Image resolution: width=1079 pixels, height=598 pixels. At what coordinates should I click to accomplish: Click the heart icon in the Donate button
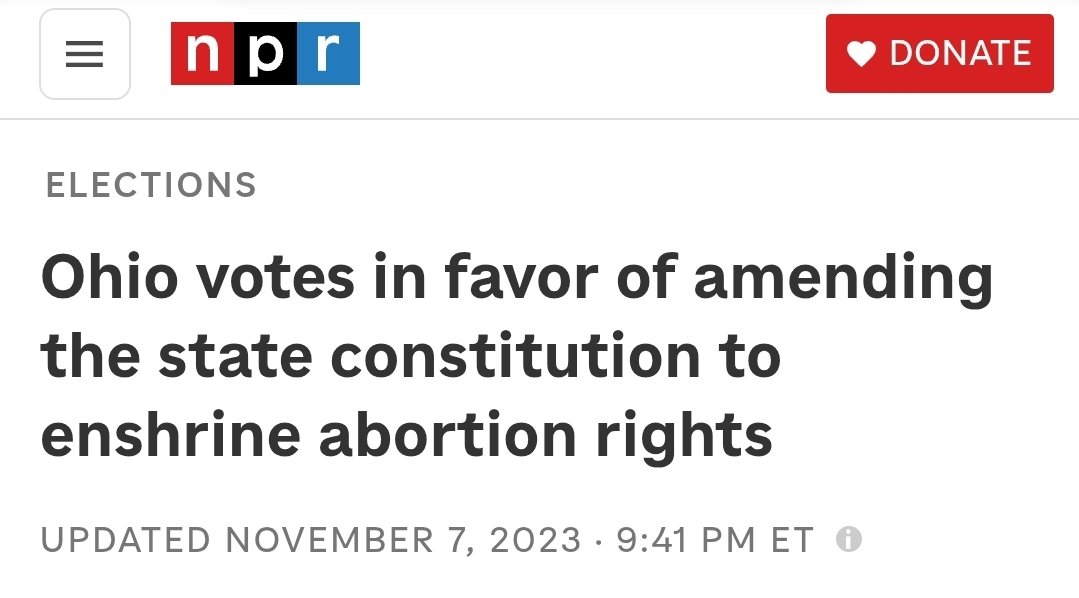coord(861,54)
